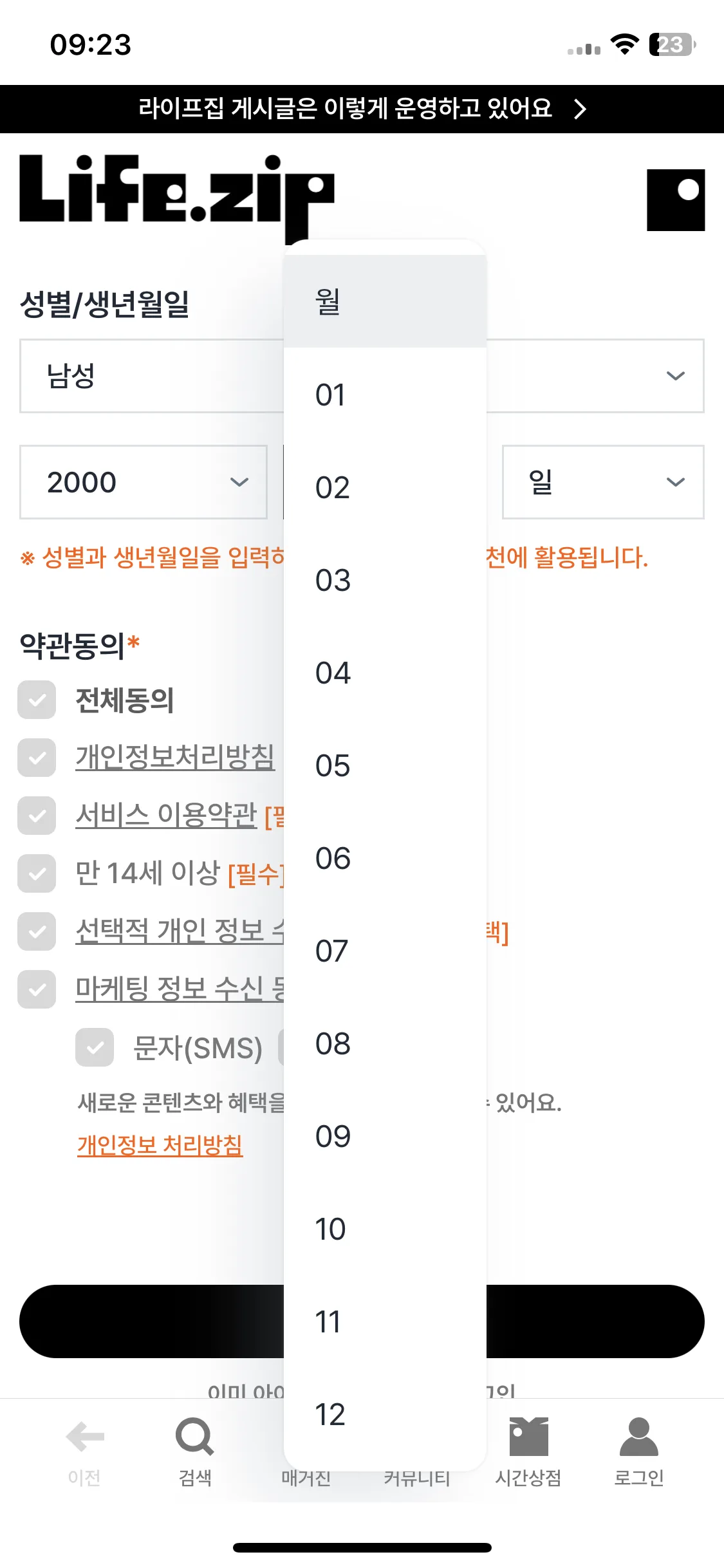Select month 07 from the list

[x=385, y=951]
